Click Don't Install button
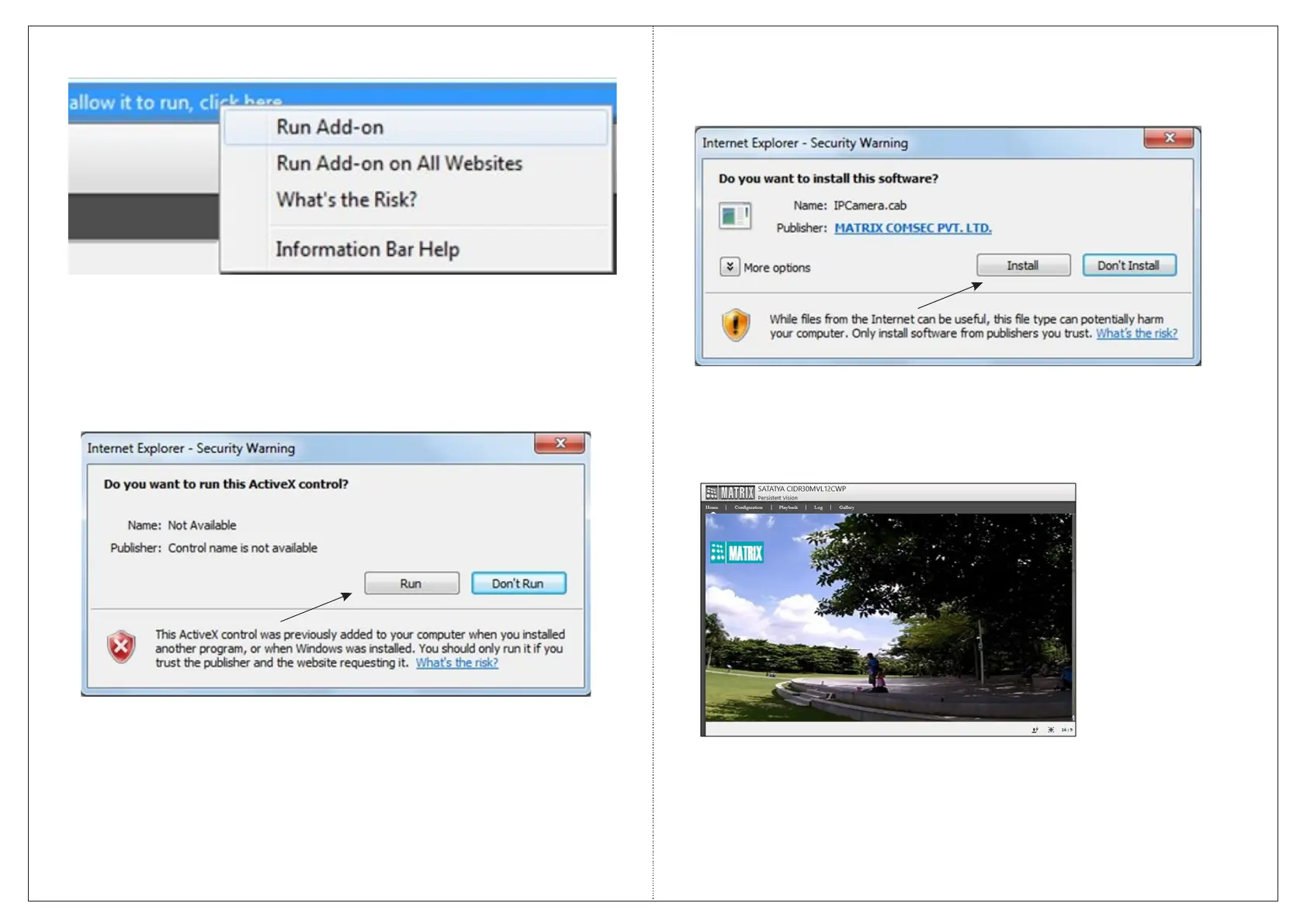Image resolution: width=1307 pixels, height=924 pixels. [1129, 265]
